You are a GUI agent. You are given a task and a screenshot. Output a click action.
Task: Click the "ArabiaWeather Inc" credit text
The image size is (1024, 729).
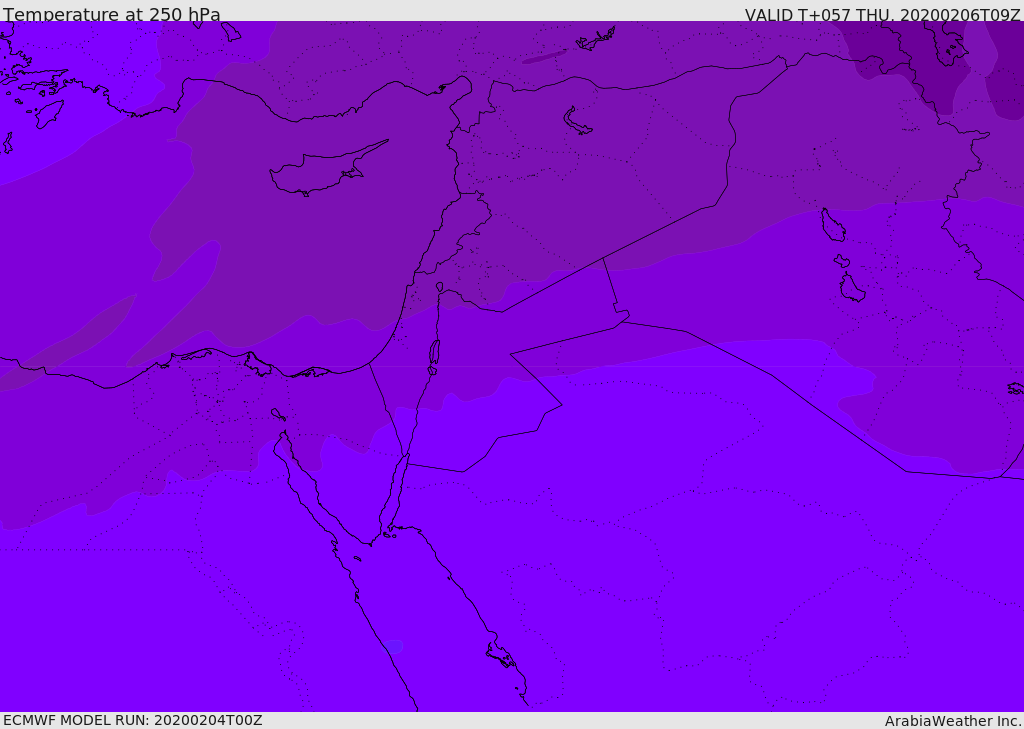pos(952,721)
